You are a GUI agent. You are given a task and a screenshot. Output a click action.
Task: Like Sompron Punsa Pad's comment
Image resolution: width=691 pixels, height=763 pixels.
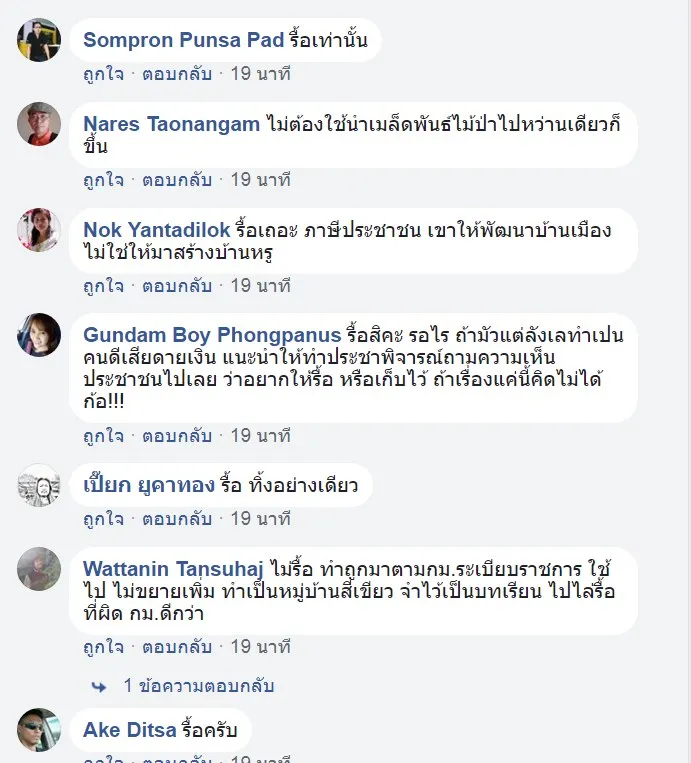[103, 74]
